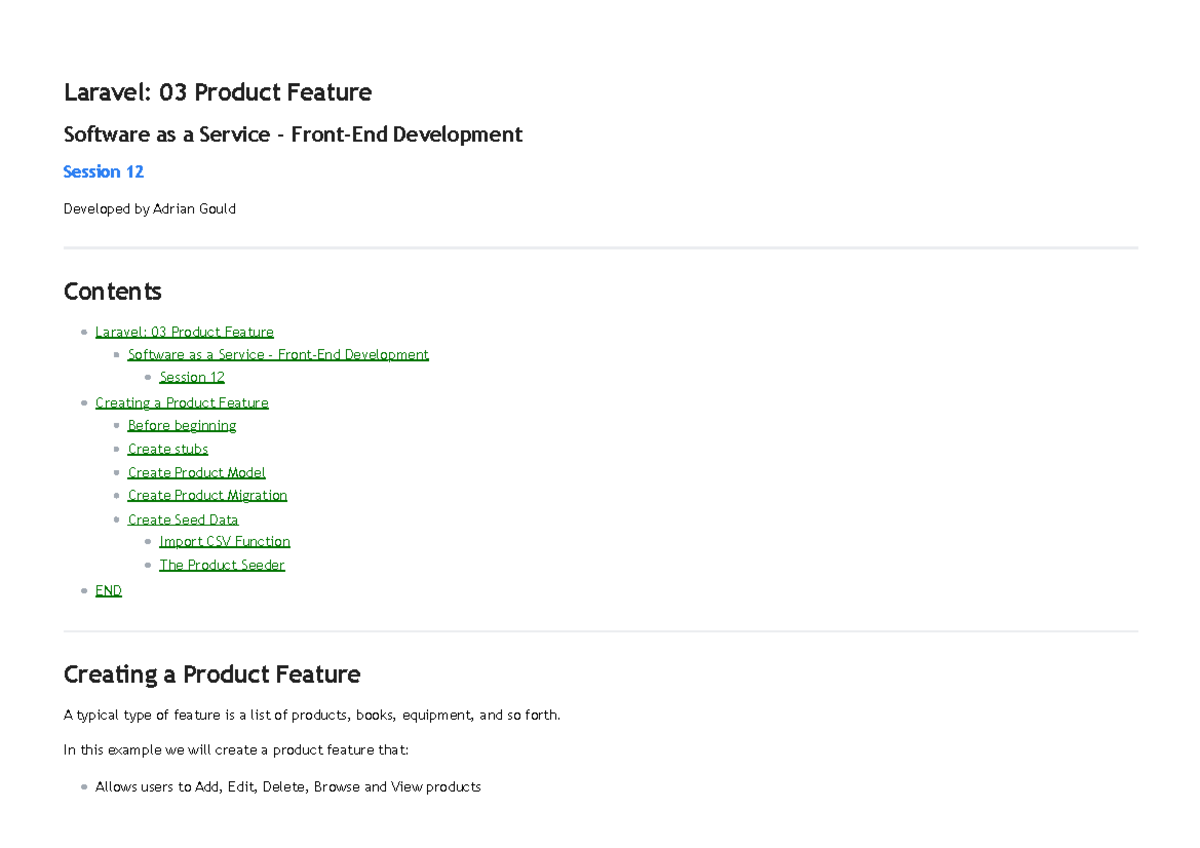Viewport: 1200px width, 848px height.
Task: Follow "Laravel: 03 Product Feature" in Contents
Action: click(x=184, y=331)
